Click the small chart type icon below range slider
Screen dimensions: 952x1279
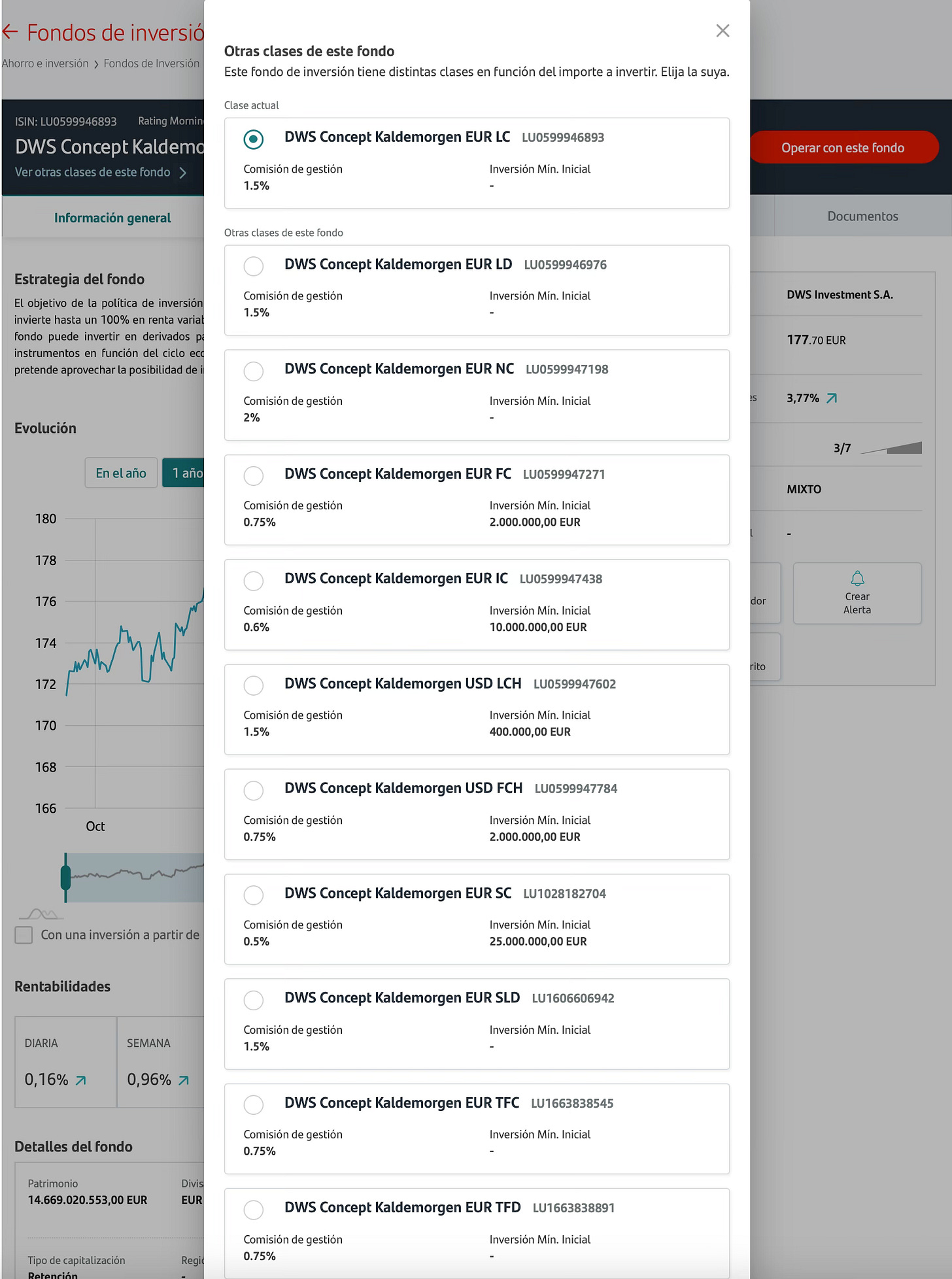[41, 913]
